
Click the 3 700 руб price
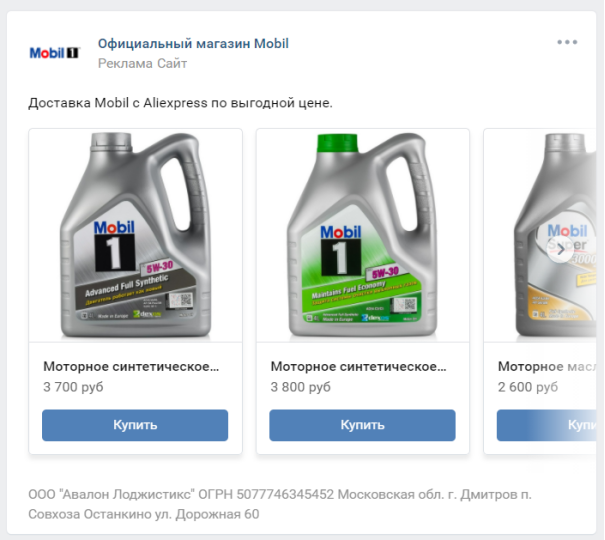pyautogui.click(x=73, y=386)
